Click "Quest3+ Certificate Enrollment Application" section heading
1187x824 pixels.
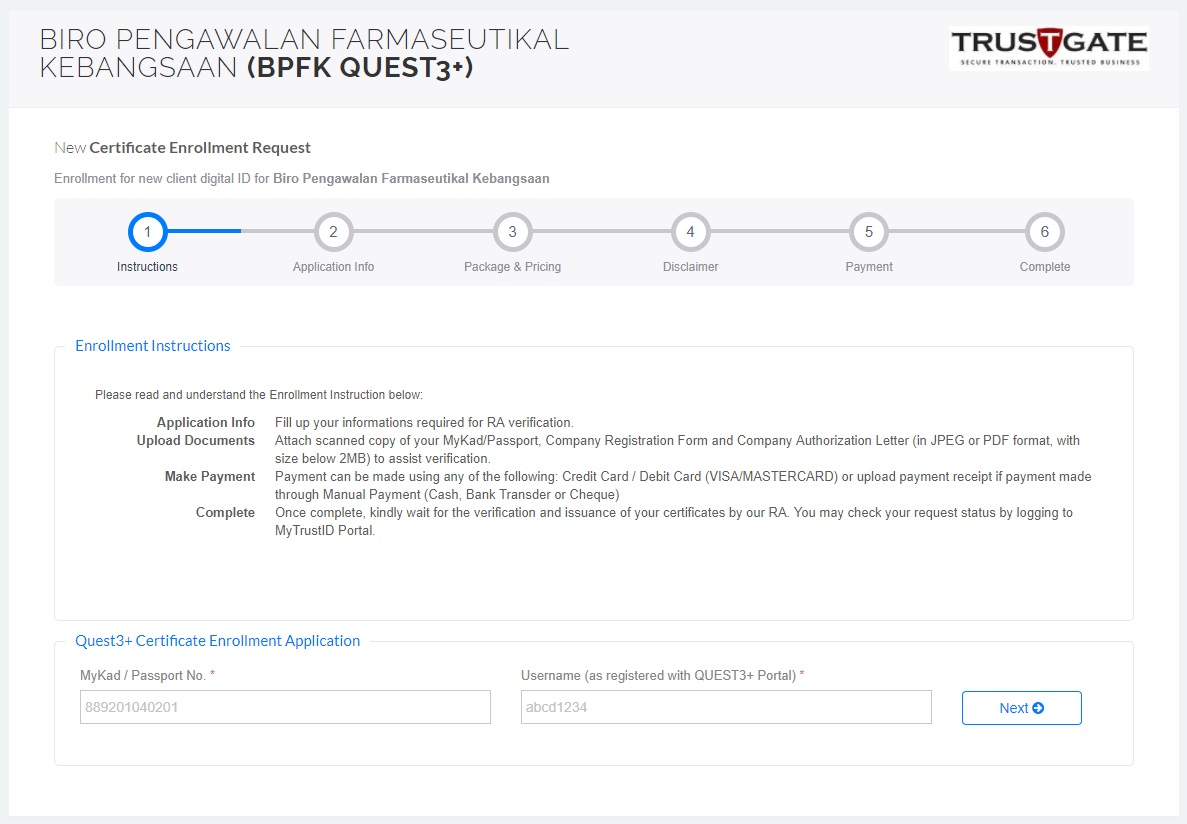[217, 641]
